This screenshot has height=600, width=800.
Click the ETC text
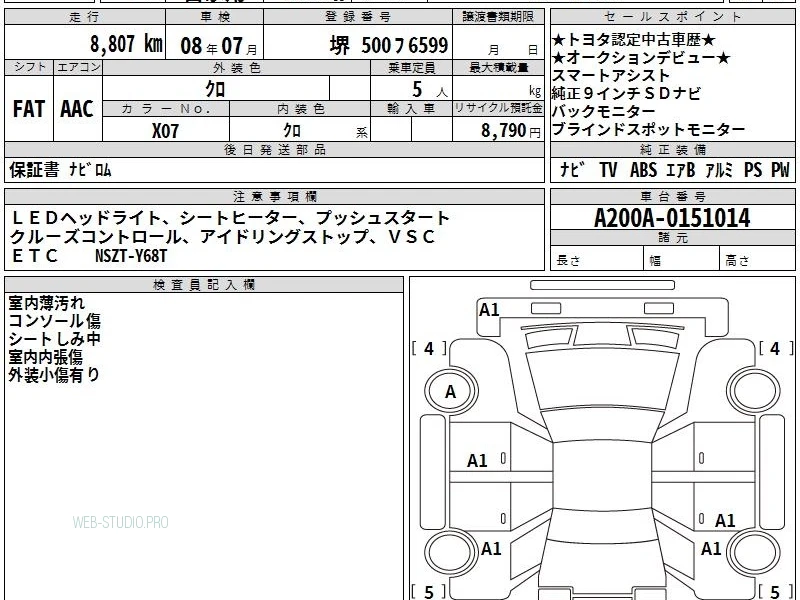35,256
